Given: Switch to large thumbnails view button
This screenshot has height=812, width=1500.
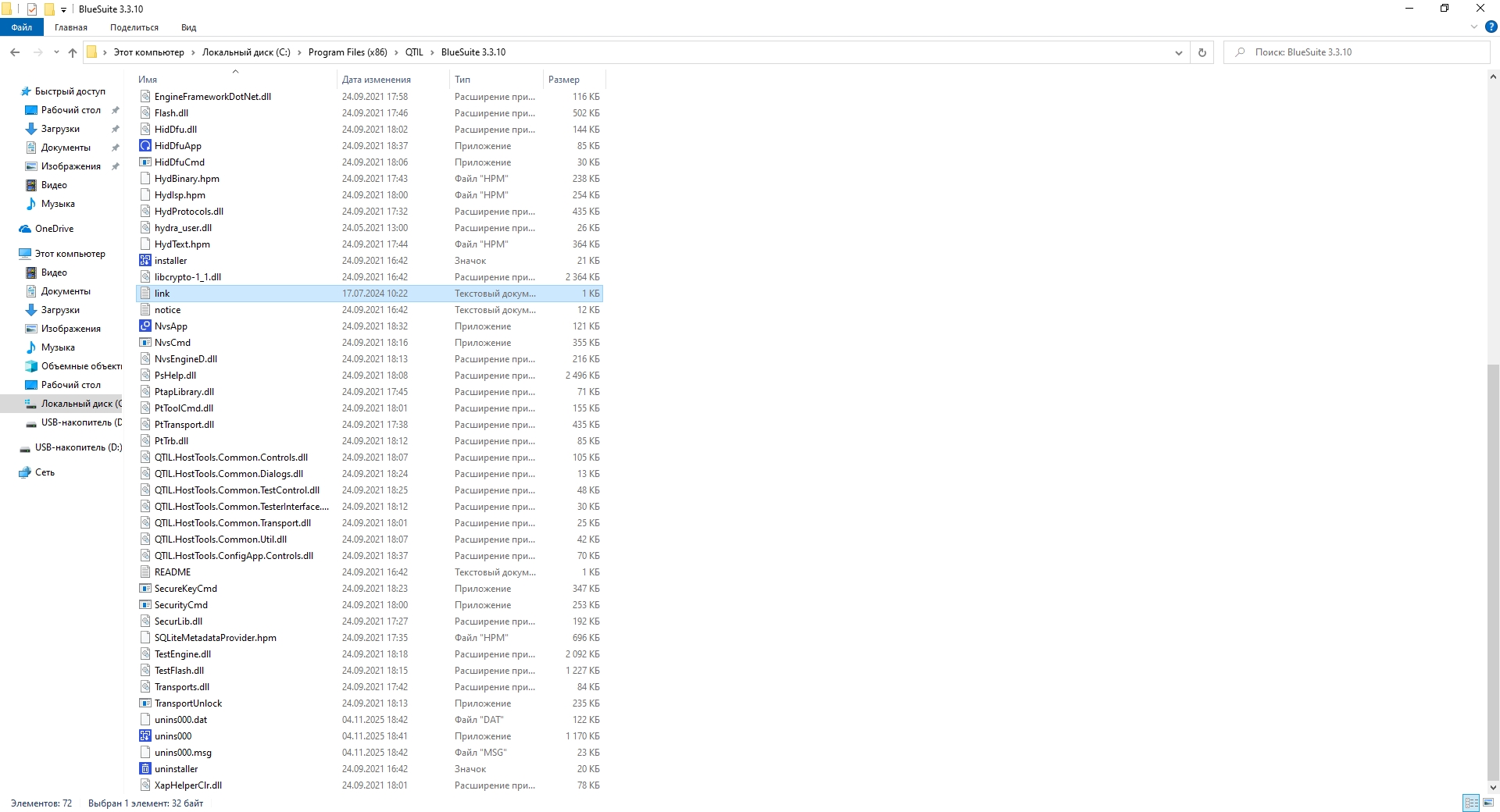Looking at the screenshot, I should (x=1489, y=803).
